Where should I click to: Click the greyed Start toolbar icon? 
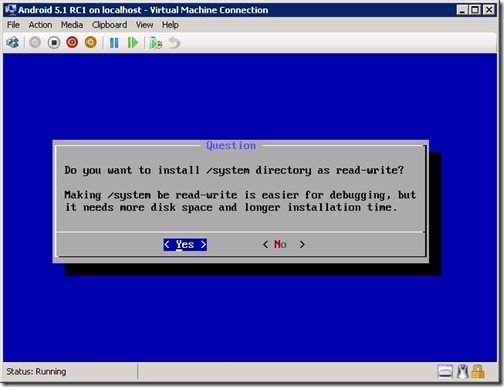pyautogui.click(x=35, y=43)
